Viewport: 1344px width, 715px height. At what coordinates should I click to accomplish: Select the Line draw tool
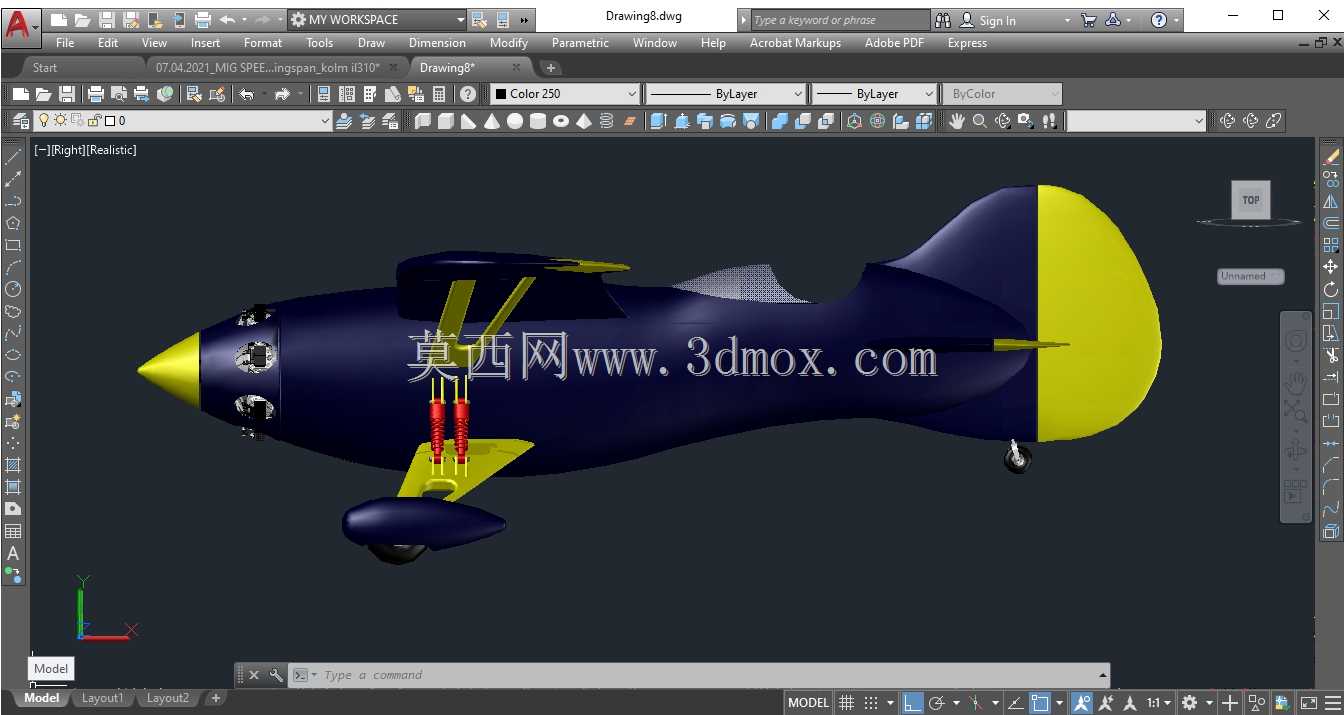(x=13, y=157)
